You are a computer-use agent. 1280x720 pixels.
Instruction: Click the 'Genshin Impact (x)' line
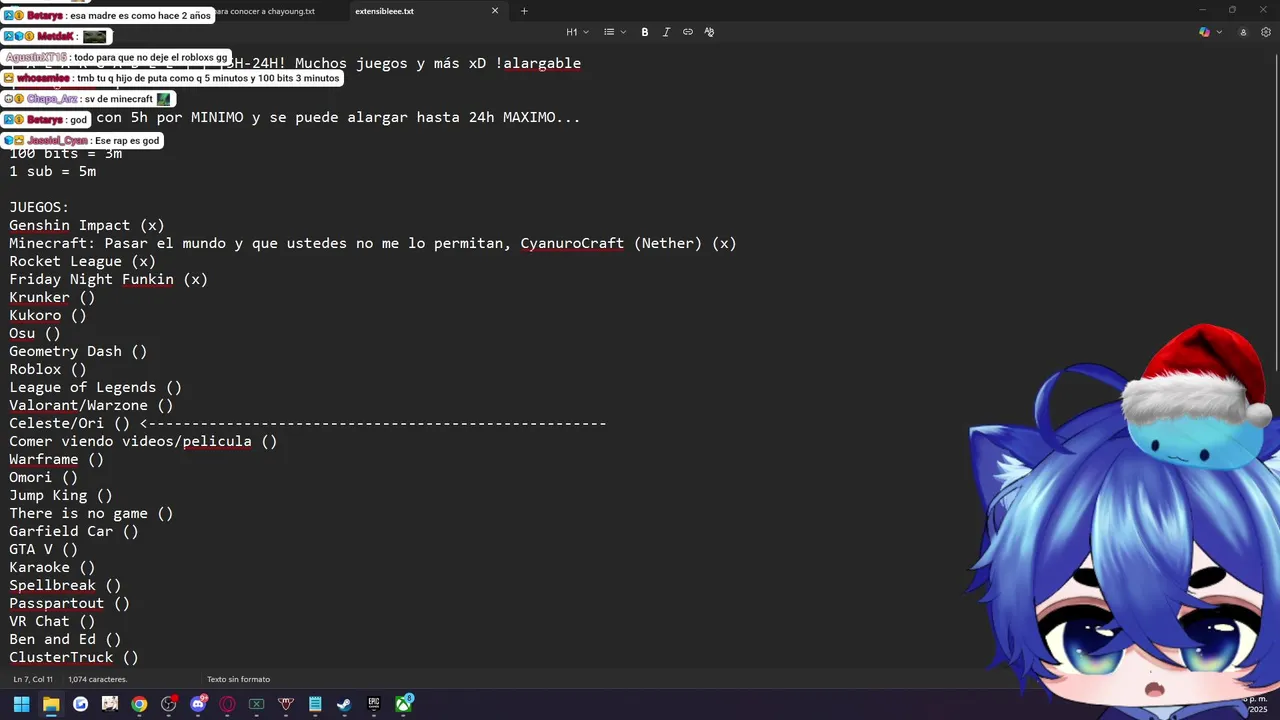(87, 225)
